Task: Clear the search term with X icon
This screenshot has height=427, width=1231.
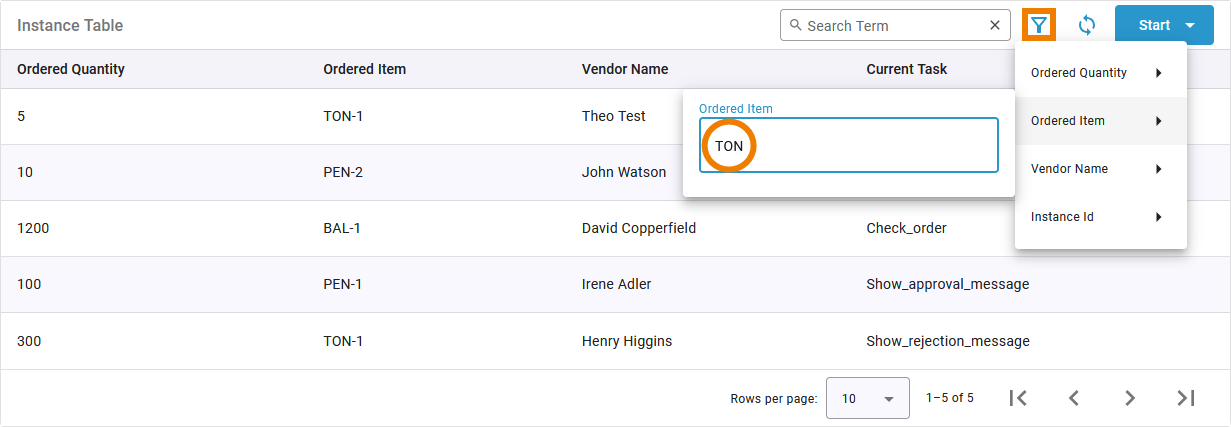Action: 995,25
